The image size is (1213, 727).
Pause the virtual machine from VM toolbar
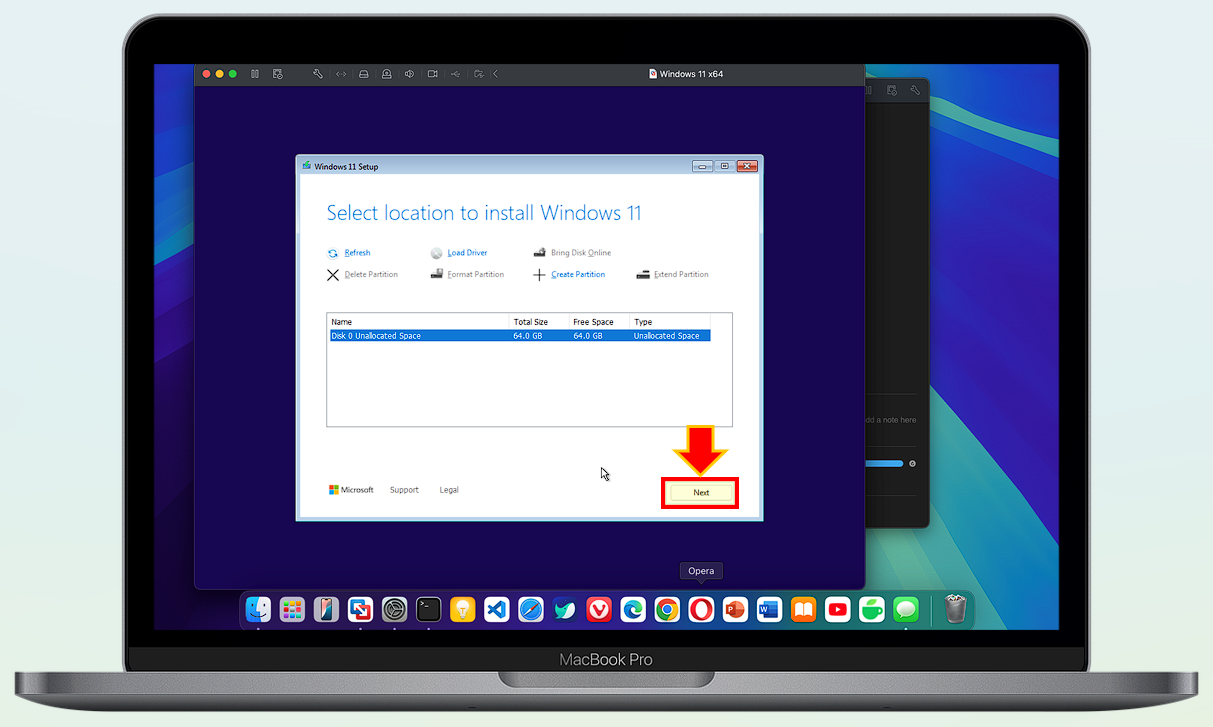click(x=255, y=74)
